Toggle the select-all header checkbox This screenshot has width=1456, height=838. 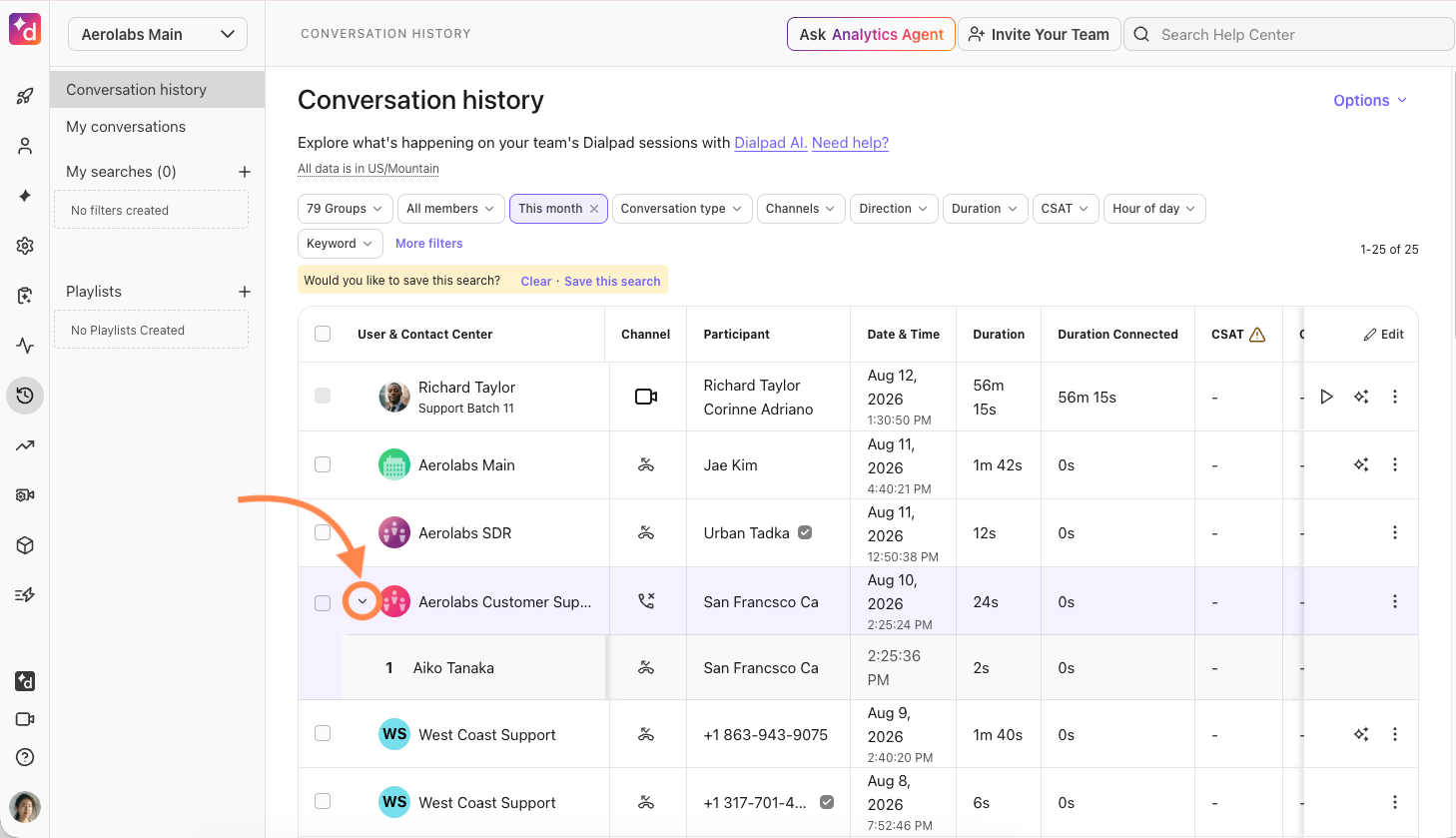coord(323,334)
